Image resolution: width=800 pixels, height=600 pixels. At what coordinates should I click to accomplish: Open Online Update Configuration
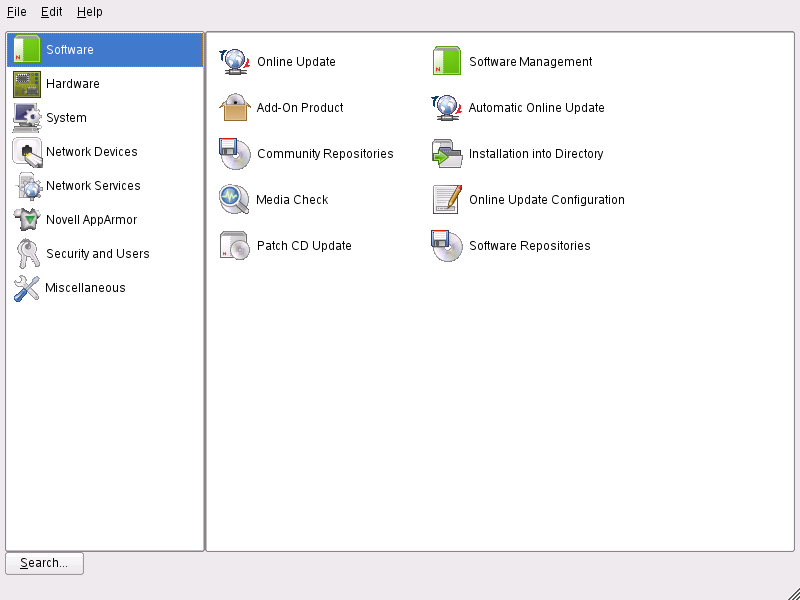[548, 199]
